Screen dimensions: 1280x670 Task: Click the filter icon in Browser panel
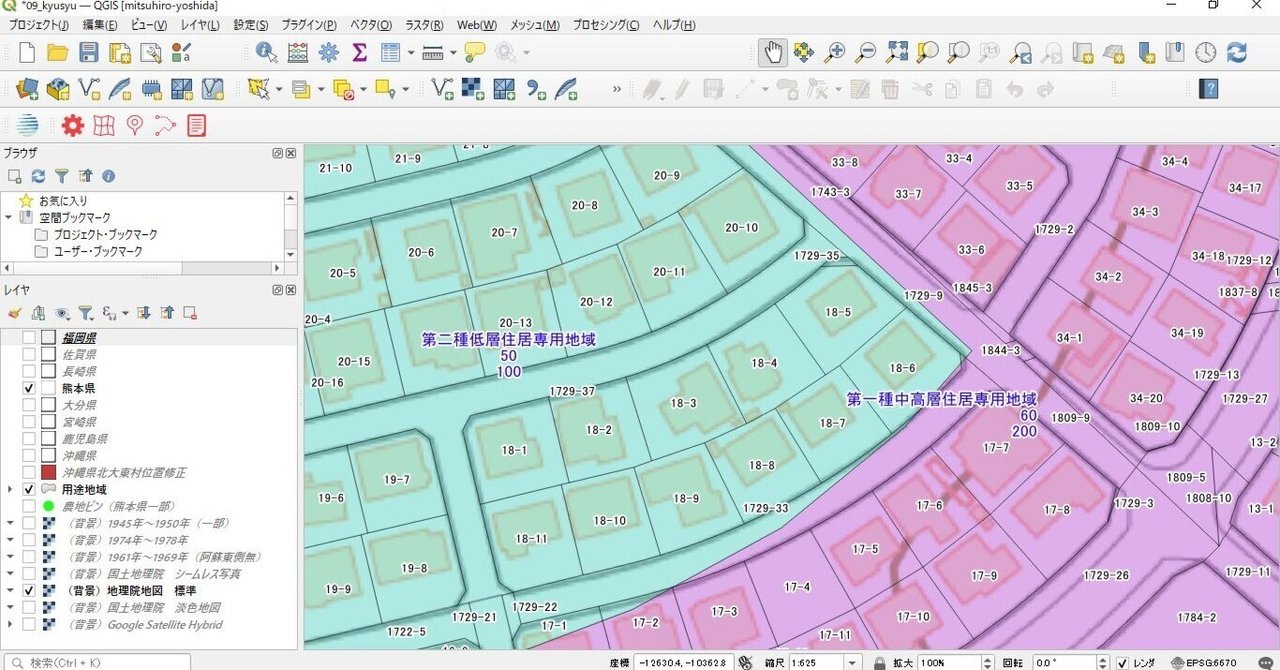pyautogui.click(x=62, y=176)
